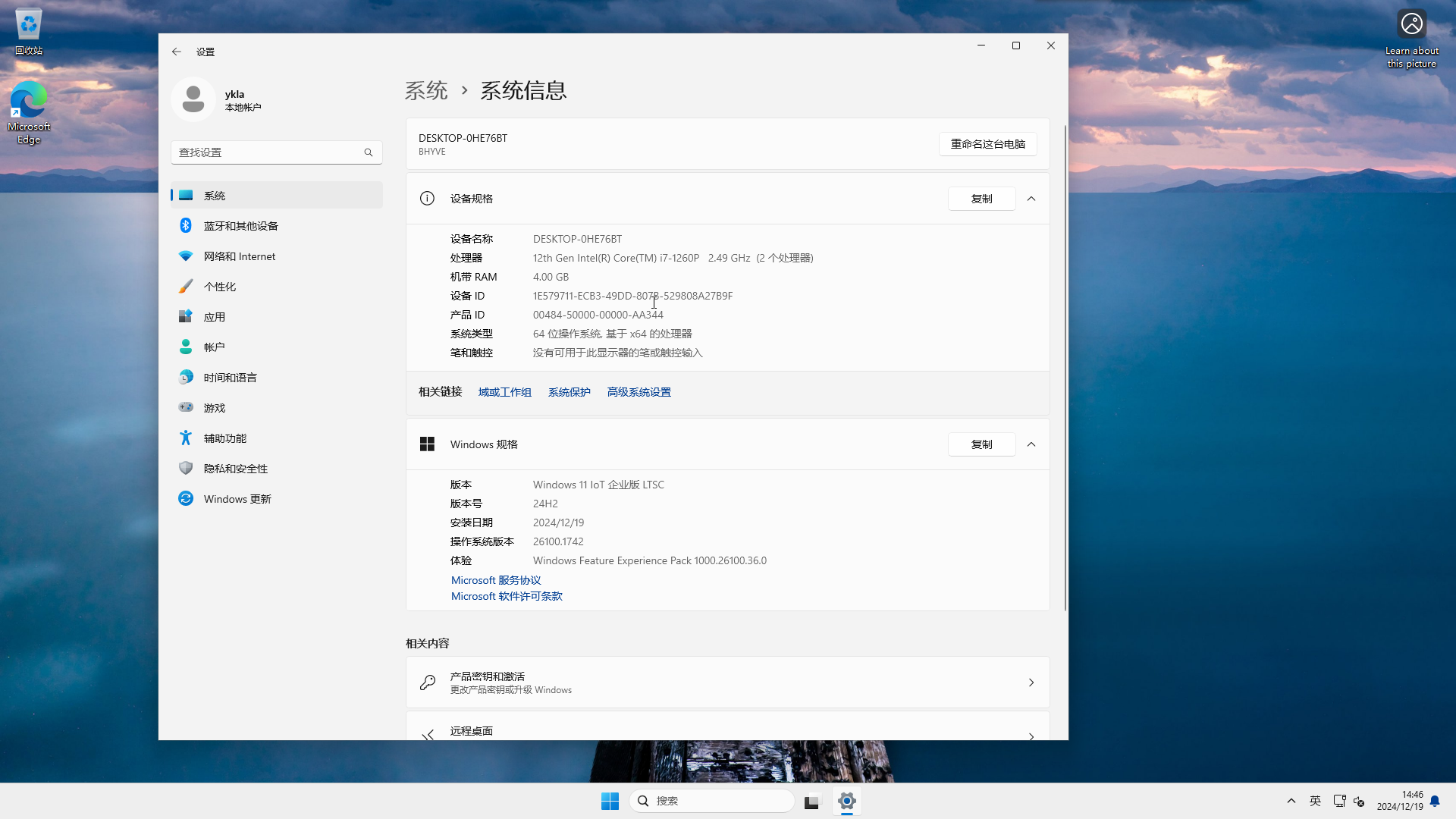1456x819 pixels.
Task: Copy the Windows 规格 details
Action: (981, 444)
